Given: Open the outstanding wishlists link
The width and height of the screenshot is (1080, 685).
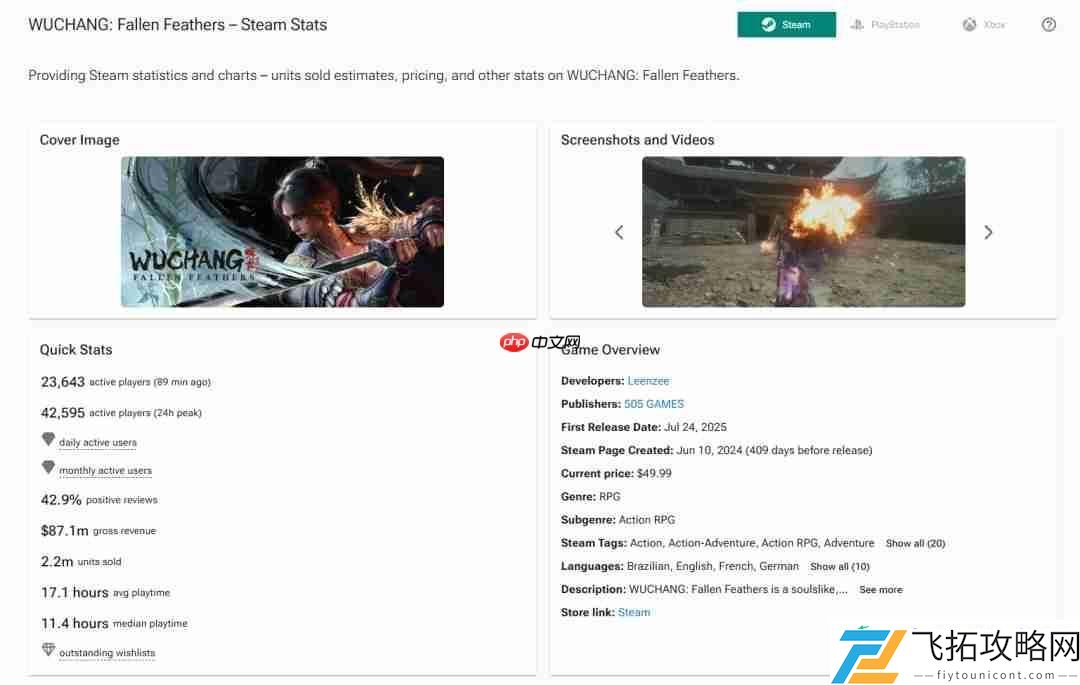Looking at the screenshot, I should coord(107,653).
